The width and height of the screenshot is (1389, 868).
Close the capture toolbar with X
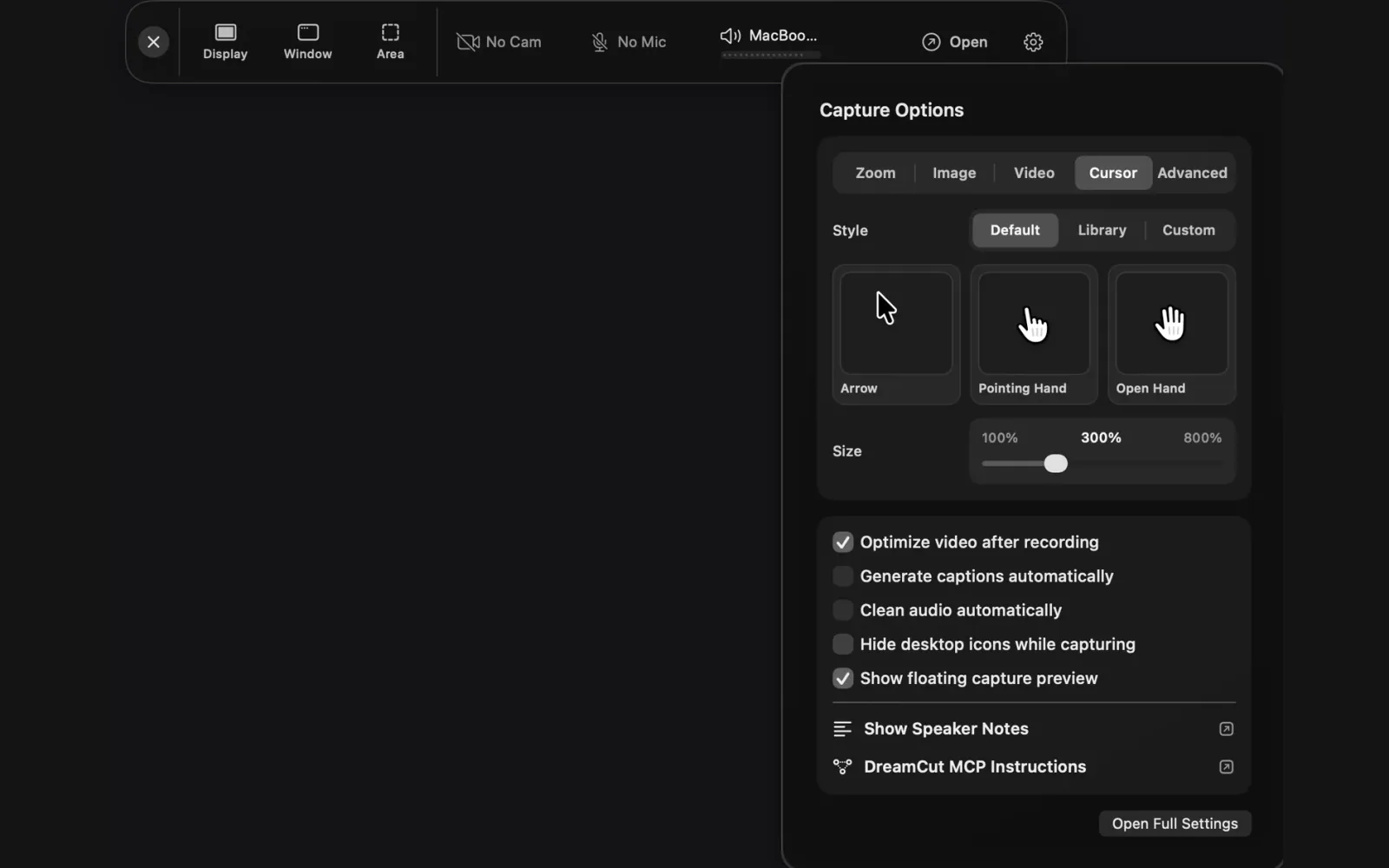[154, 42]
